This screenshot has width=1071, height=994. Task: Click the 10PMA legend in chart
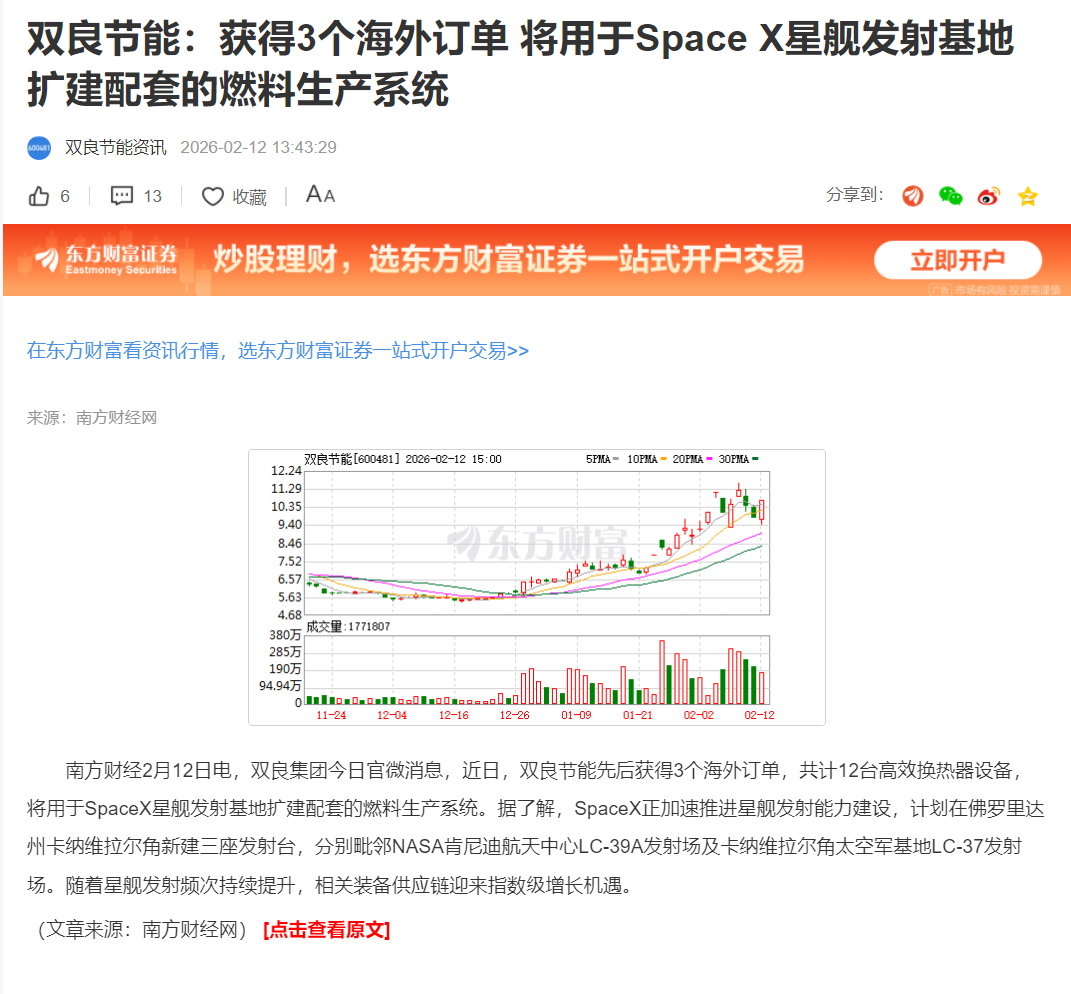click(647, 459)
